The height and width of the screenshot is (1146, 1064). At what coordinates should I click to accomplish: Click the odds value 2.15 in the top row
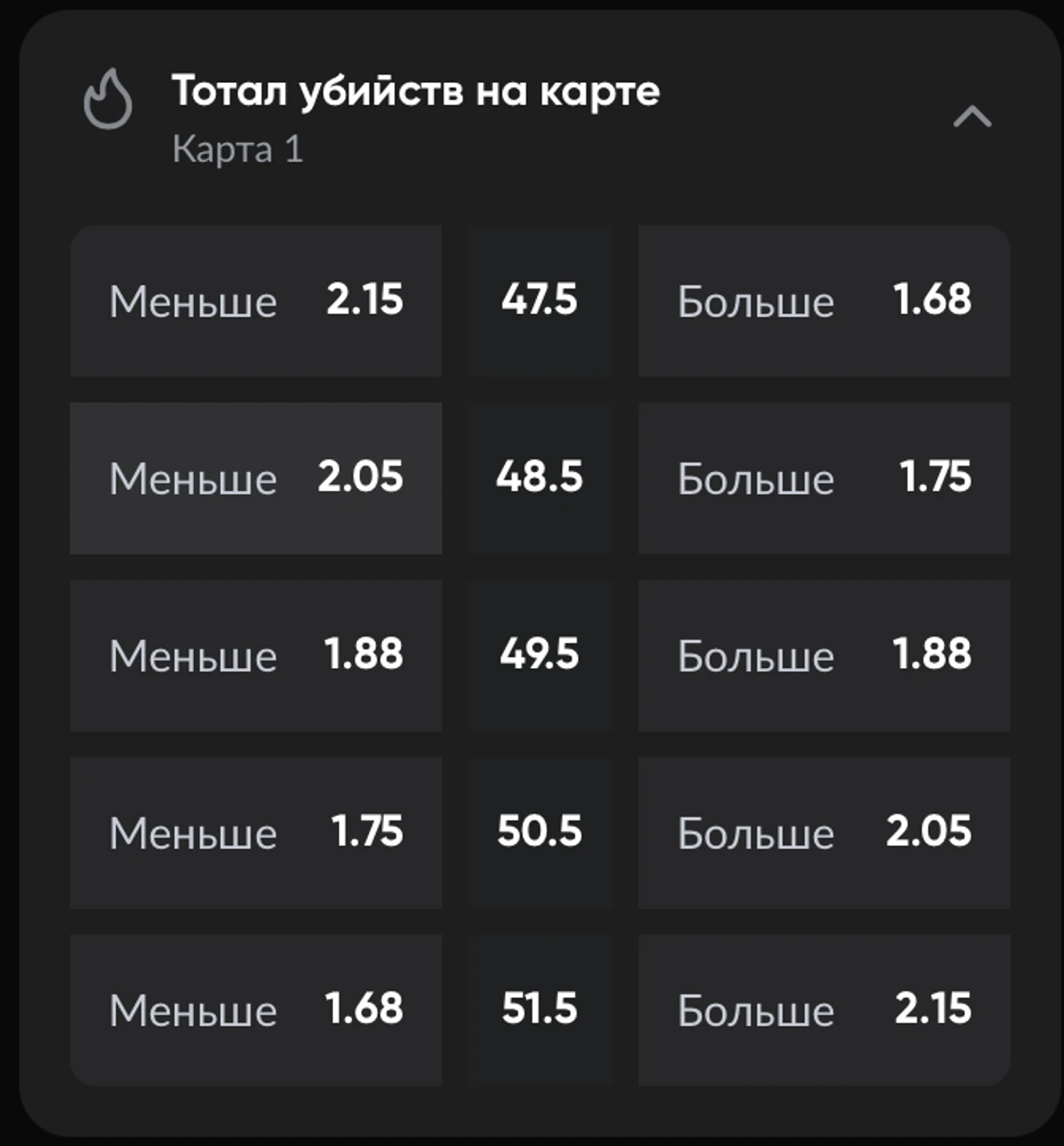coord(364,299)
